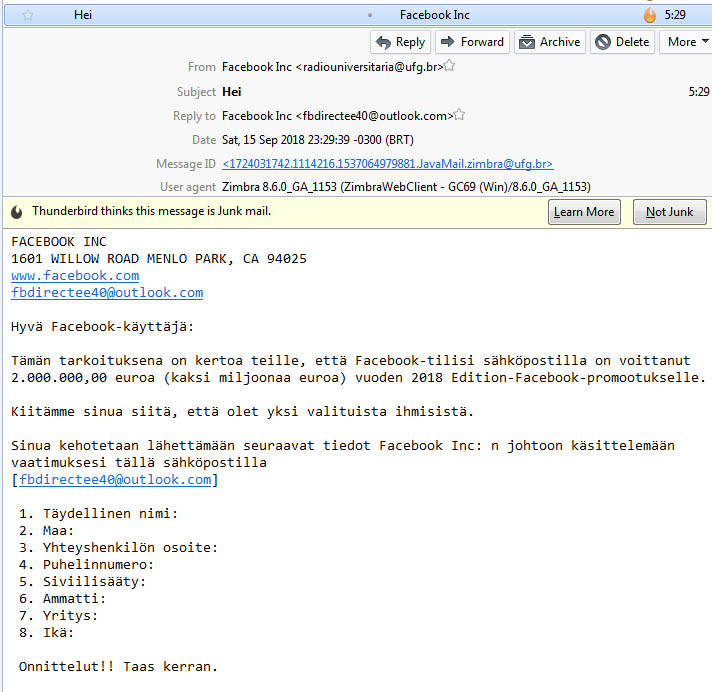Open the Message ID link

coord(387,164)
